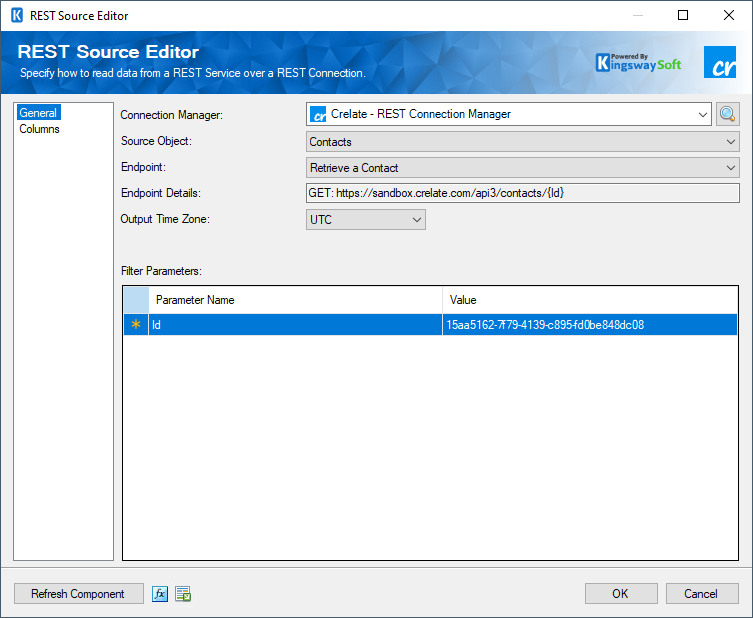
Task: Click the Source Object label
Action: point(156,141)
